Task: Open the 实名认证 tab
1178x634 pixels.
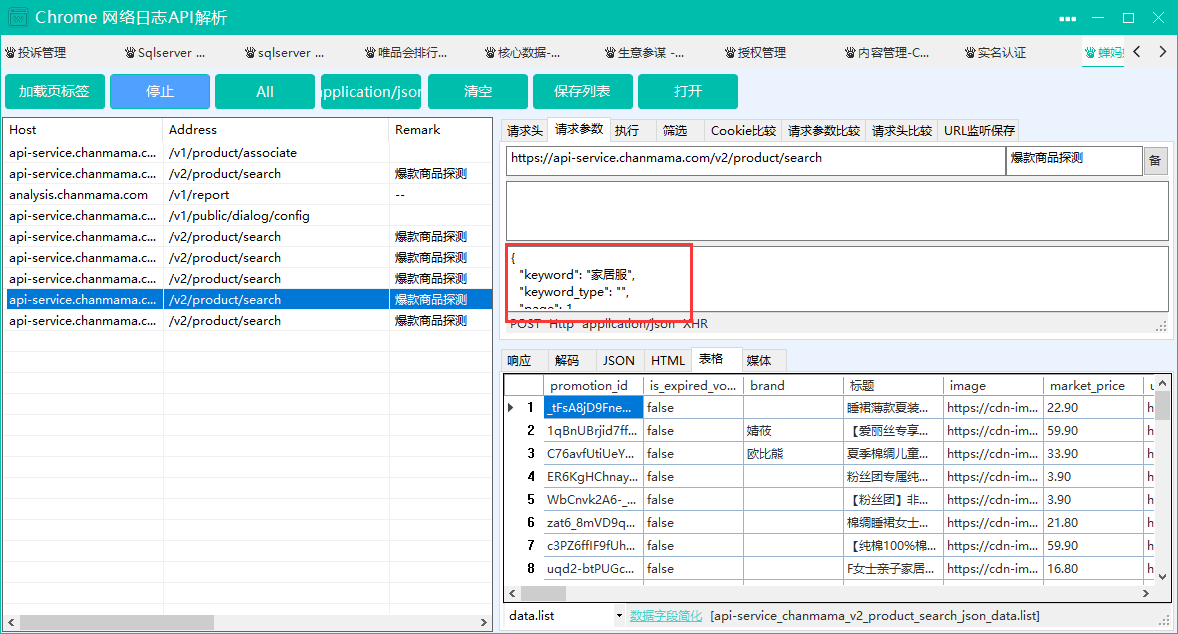Action: point(995,53)
